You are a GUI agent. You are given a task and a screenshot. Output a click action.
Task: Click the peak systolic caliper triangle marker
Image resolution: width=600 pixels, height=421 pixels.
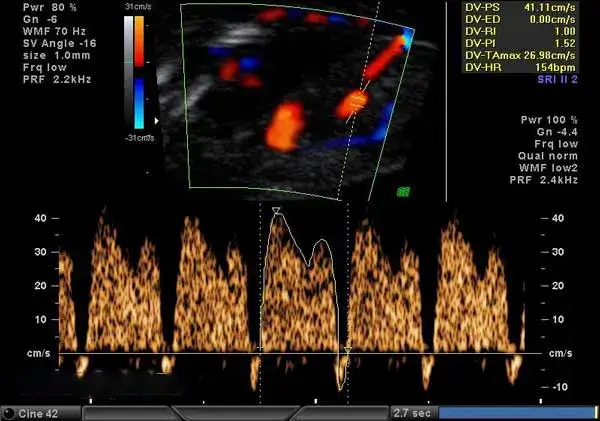(x=276, y=210)
